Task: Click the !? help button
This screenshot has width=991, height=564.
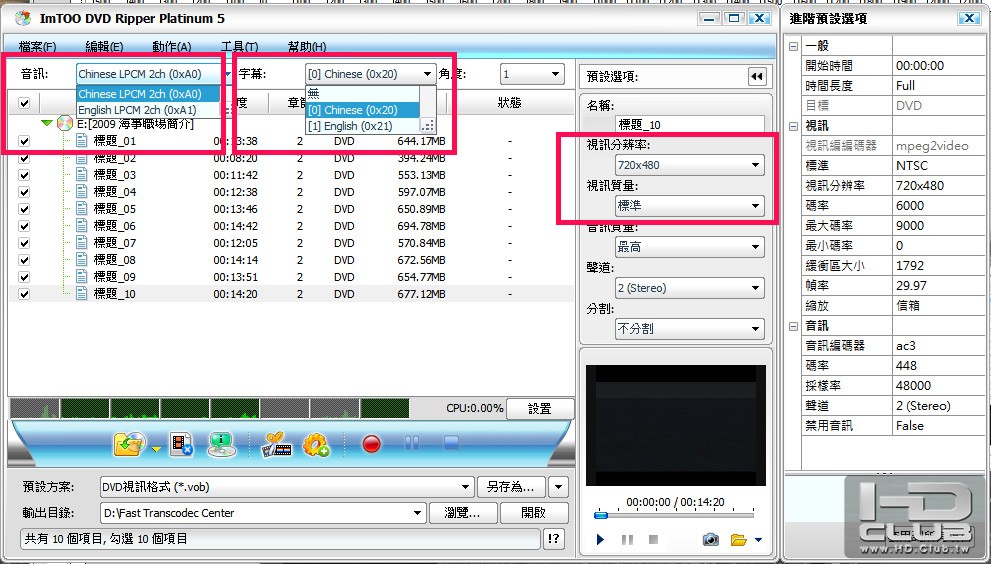Action: (554, 539)
